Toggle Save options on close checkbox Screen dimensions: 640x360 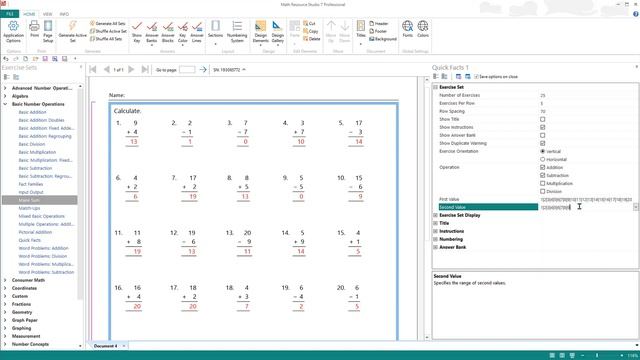click(476, 77)
